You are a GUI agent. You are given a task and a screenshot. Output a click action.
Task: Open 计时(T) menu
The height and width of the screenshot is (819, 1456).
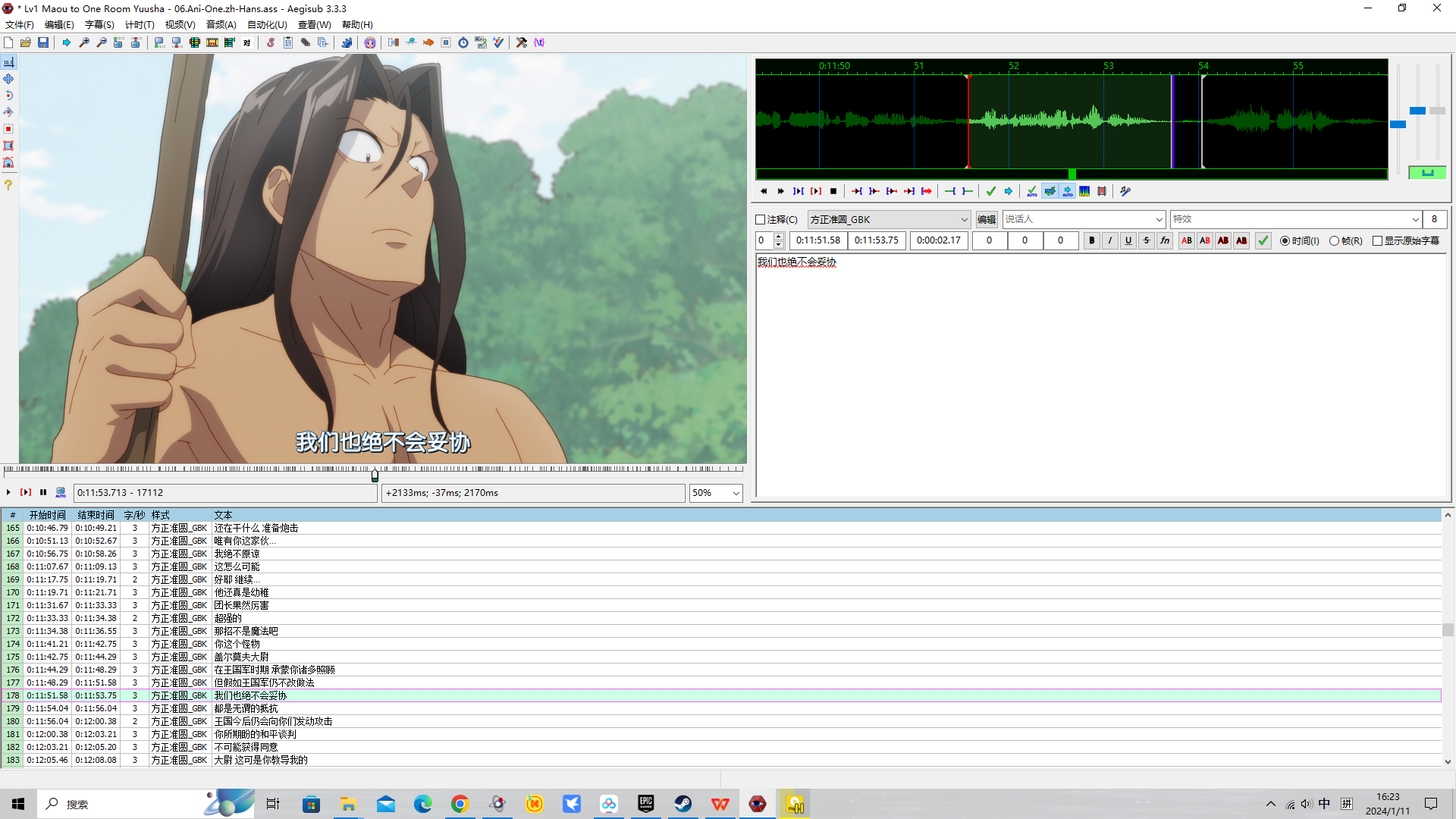140,25
